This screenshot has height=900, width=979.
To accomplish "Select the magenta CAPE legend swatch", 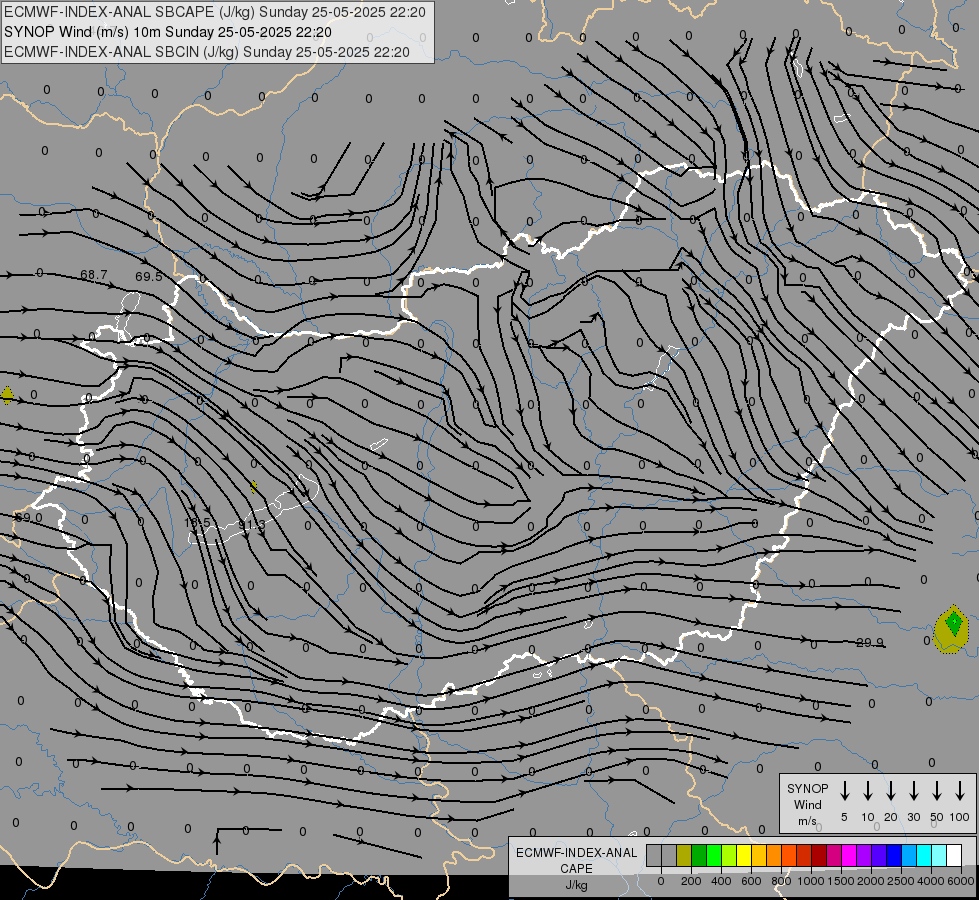I will 849,855.
